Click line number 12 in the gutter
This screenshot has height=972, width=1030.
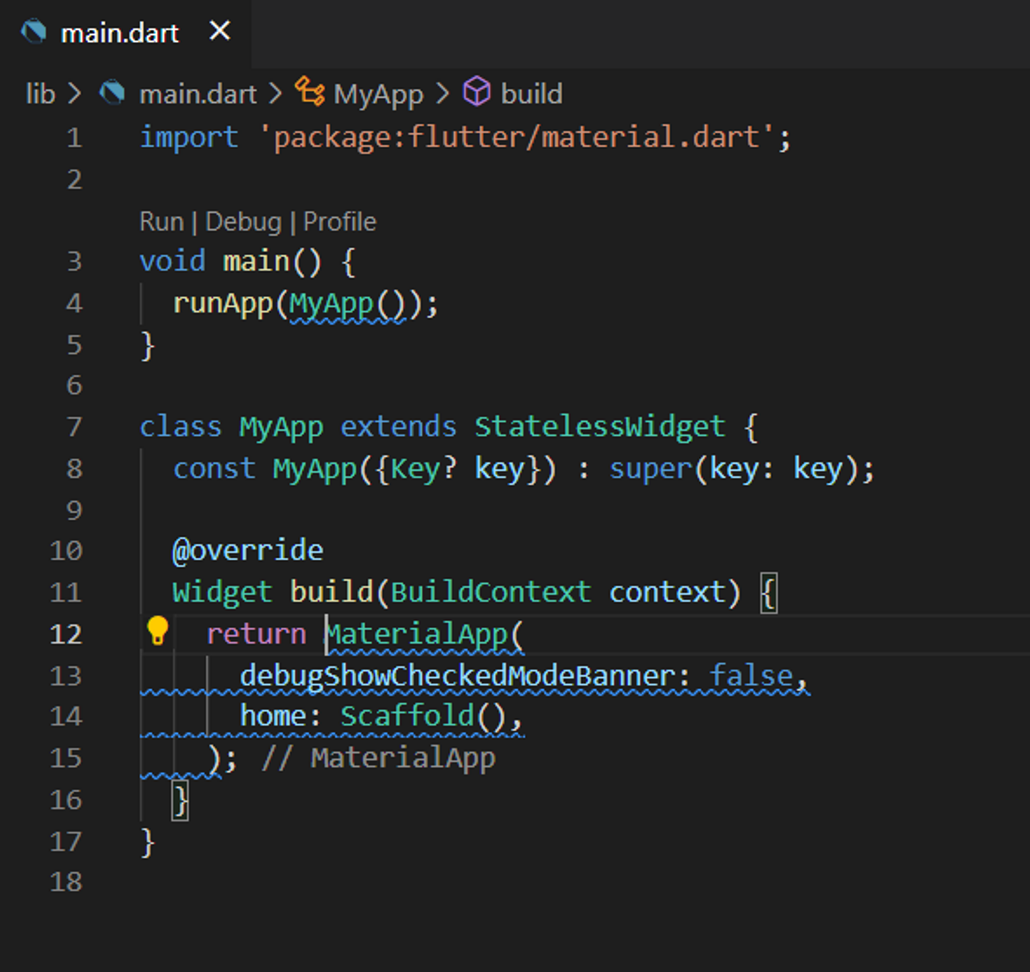pos(66,634)
